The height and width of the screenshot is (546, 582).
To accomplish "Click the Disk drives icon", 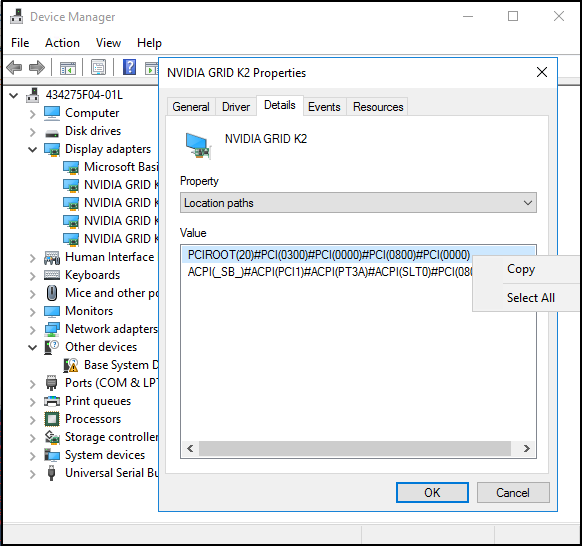I will (52, 133).
